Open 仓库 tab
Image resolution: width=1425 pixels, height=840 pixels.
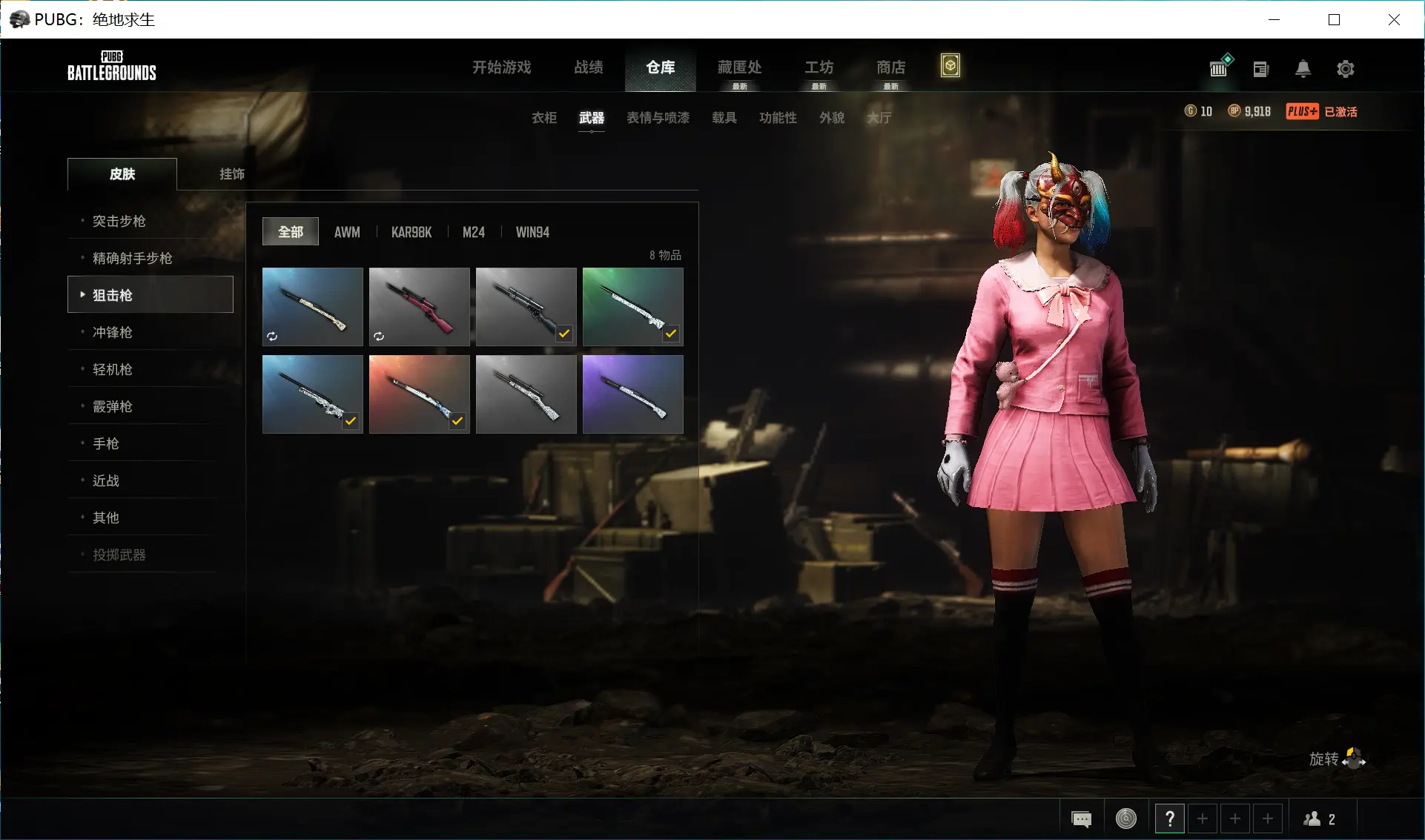tap(660, 67)
